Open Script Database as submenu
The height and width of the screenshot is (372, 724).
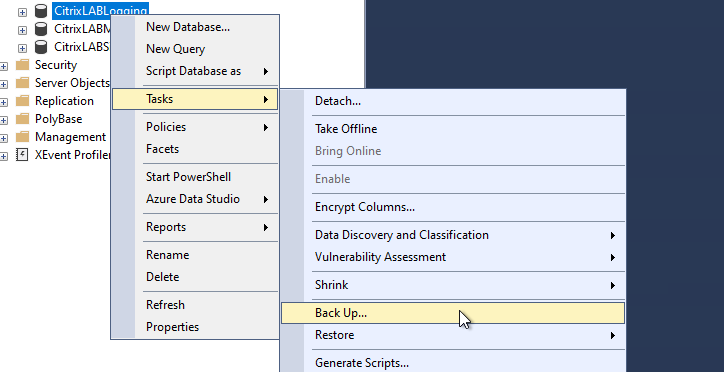pos(195,71)
